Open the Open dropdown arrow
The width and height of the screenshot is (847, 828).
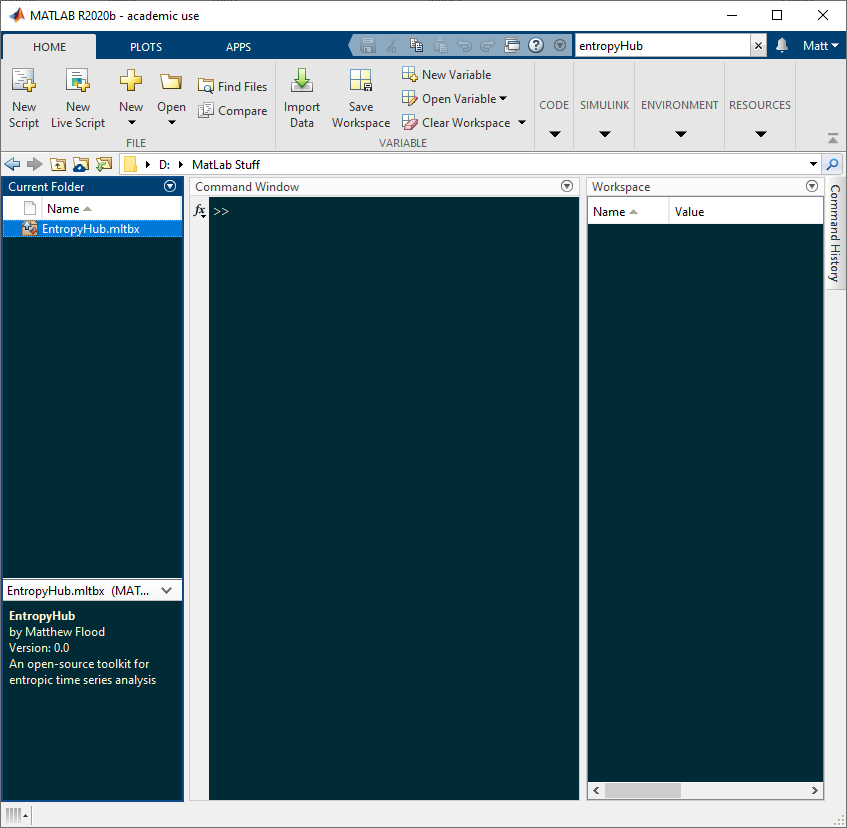coord(172,123)
